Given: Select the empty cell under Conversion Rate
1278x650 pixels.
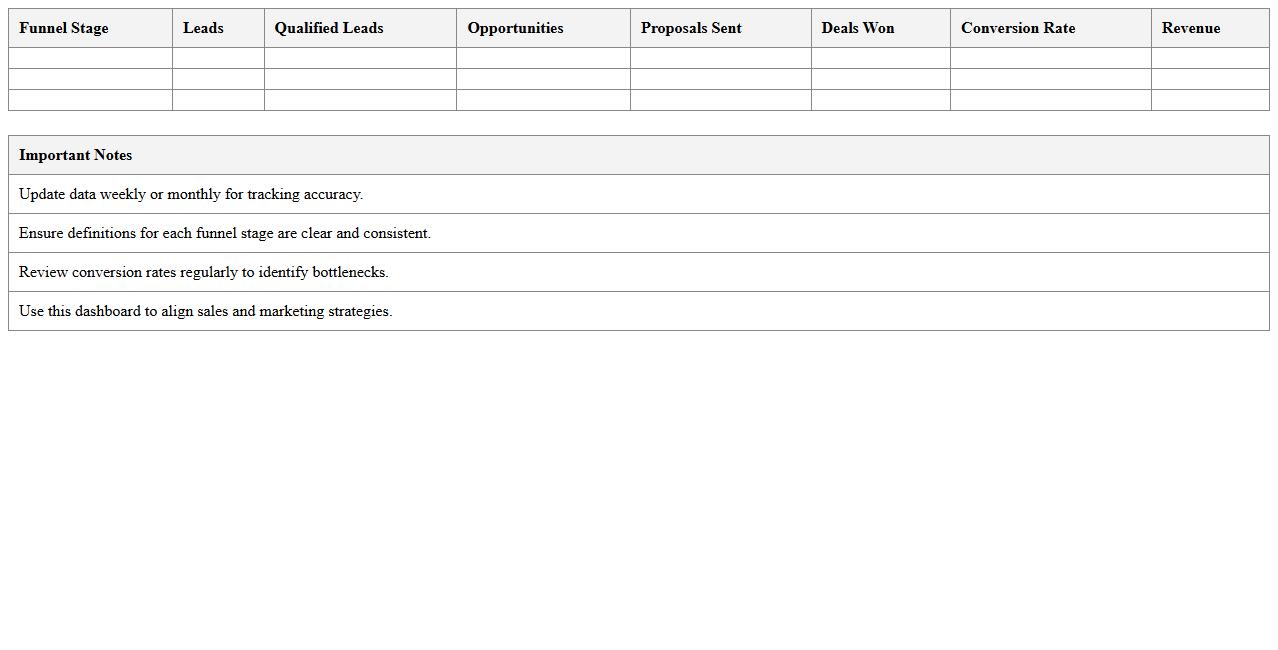Looking at the screenshot, I should click(x=1050, y=58).
